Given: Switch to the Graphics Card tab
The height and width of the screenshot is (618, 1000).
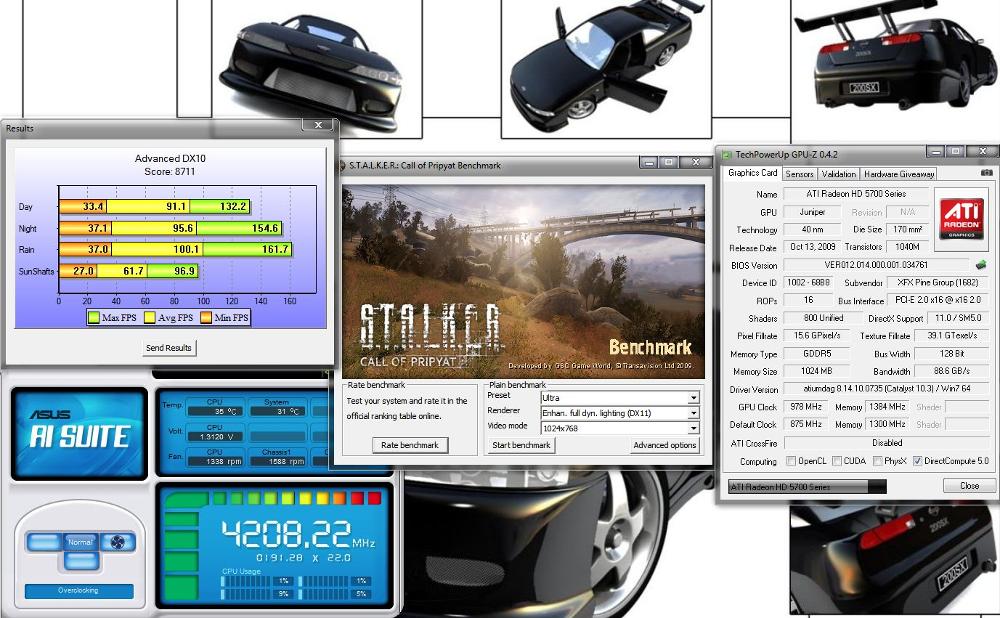Looking at the screenshot, I should coord(753,173).
